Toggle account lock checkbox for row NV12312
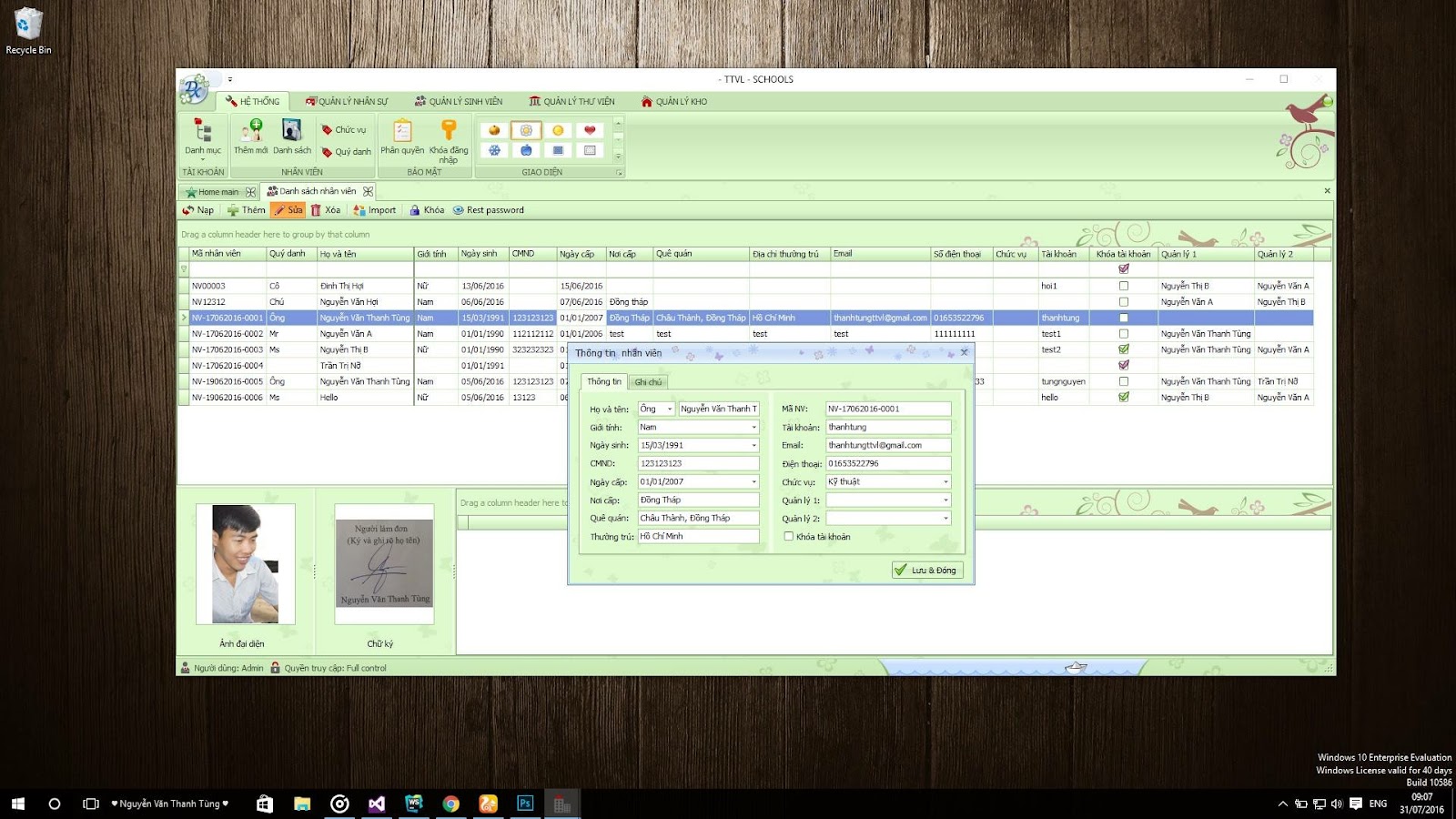Viewport: 1456px width, 819px height. click(1124, 301)
